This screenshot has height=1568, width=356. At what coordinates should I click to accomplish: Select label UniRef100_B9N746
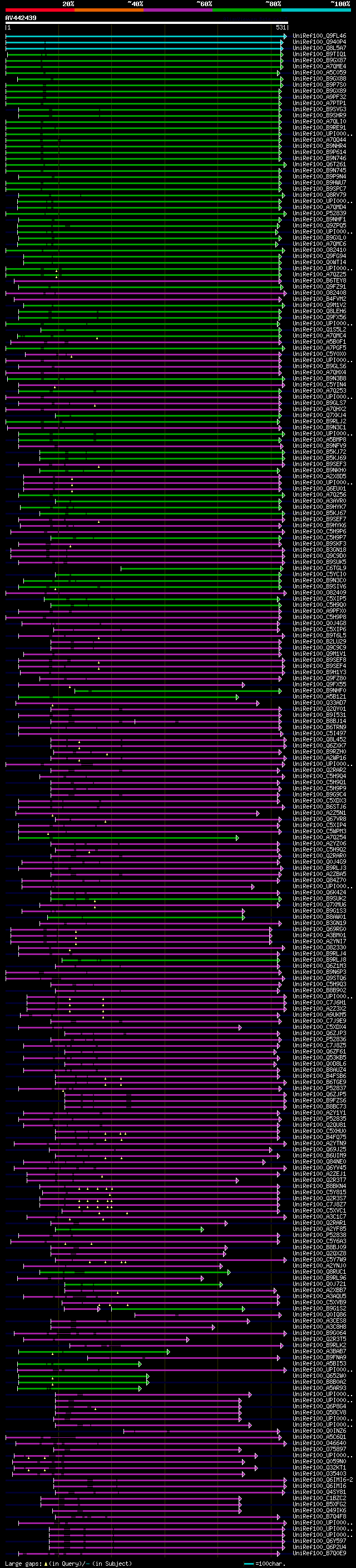[x=319, y=159]
